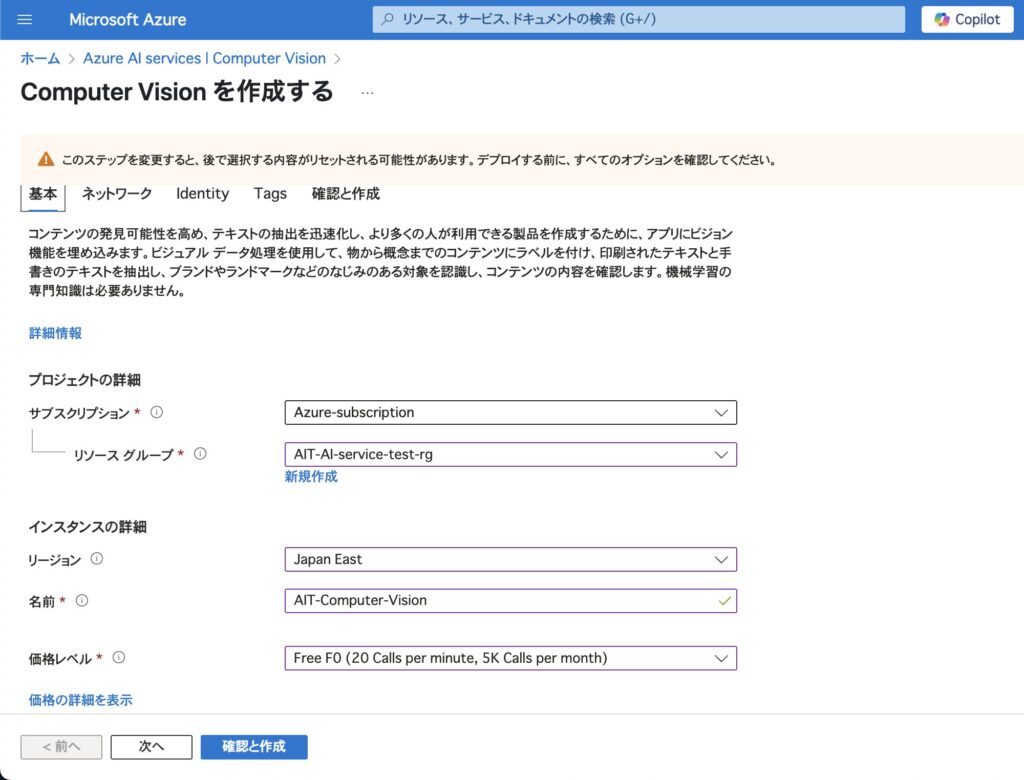The height and width of the screenshot is (780, 1024).
Task: Go to Microsoft Azure home title
Action: click(x=127, y=20)
